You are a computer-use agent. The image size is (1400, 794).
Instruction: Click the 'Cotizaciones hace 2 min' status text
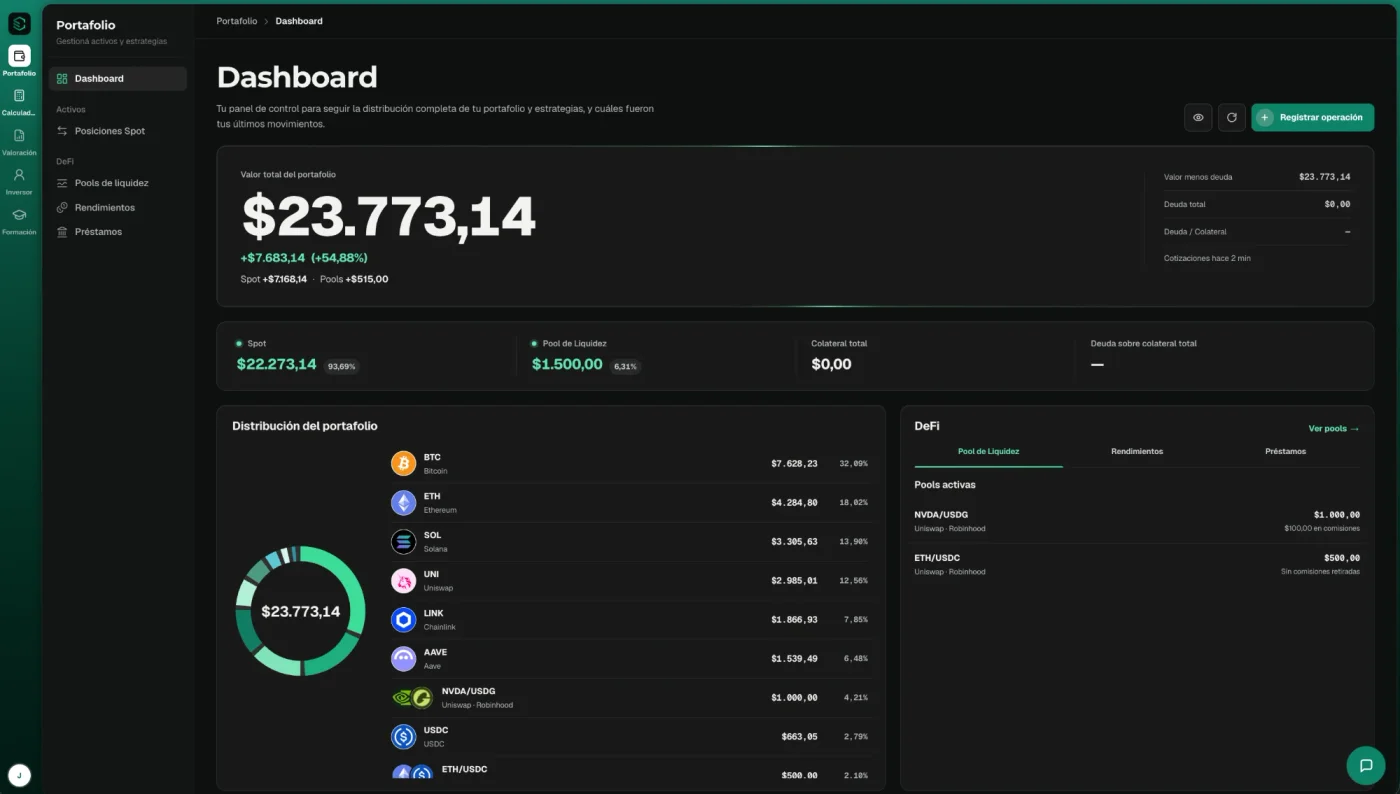[1207, 258]
